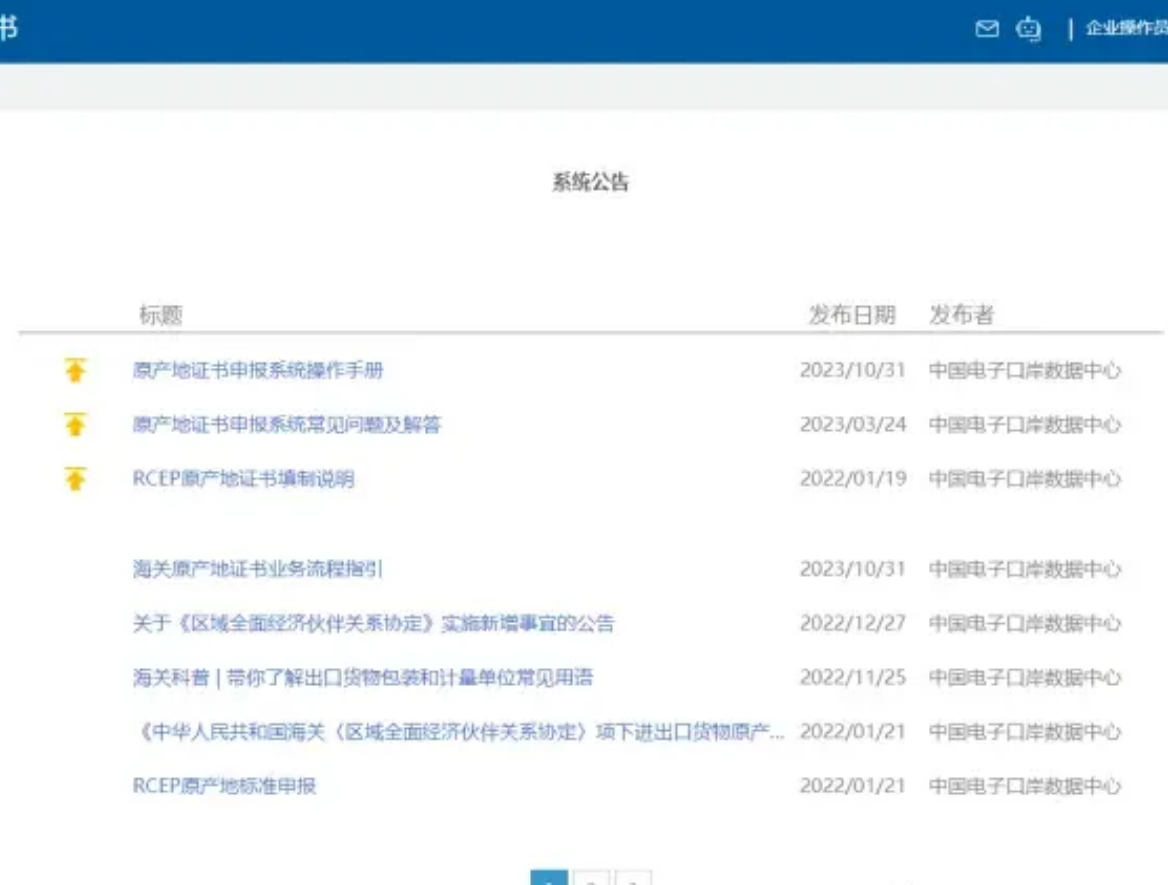Open the messages envelope icon

pos(988,30)
